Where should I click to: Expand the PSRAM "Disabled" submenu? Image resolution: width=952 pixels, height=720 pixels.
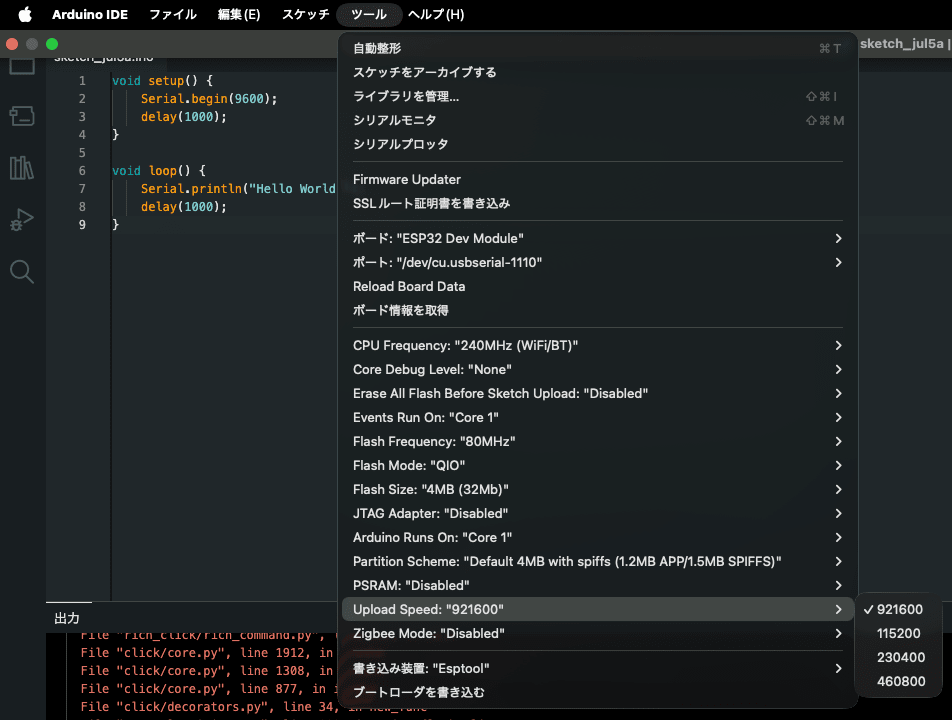598,585
